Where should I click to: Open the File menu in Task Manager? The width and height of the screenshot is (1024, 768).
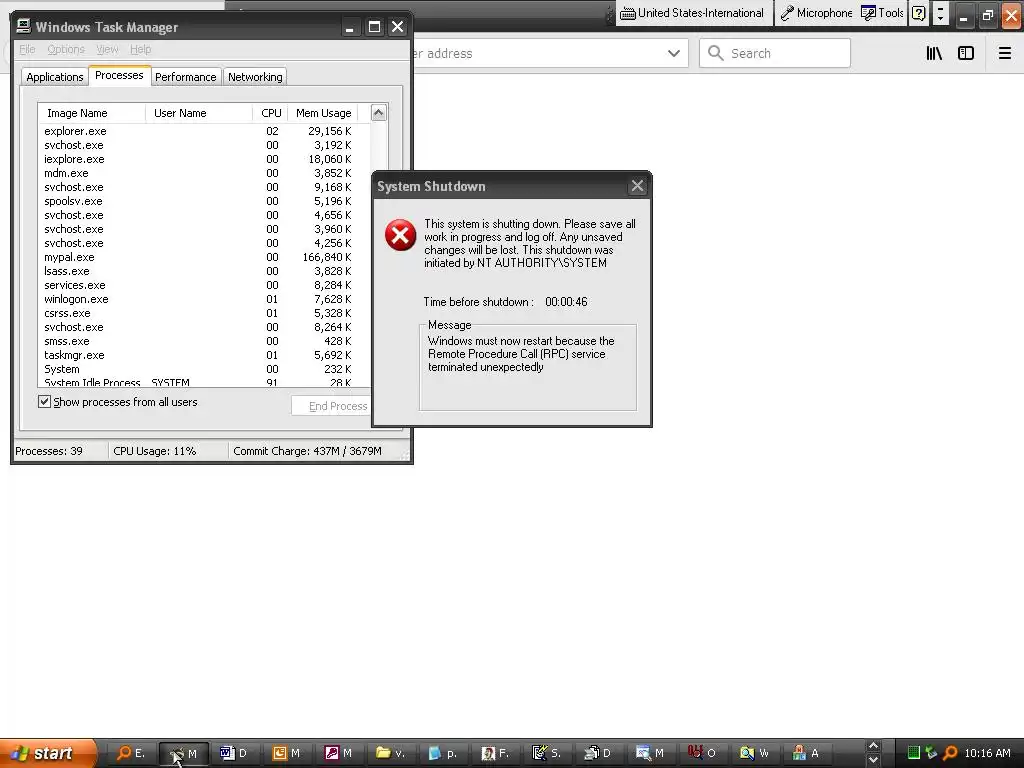tap(27, 49)
